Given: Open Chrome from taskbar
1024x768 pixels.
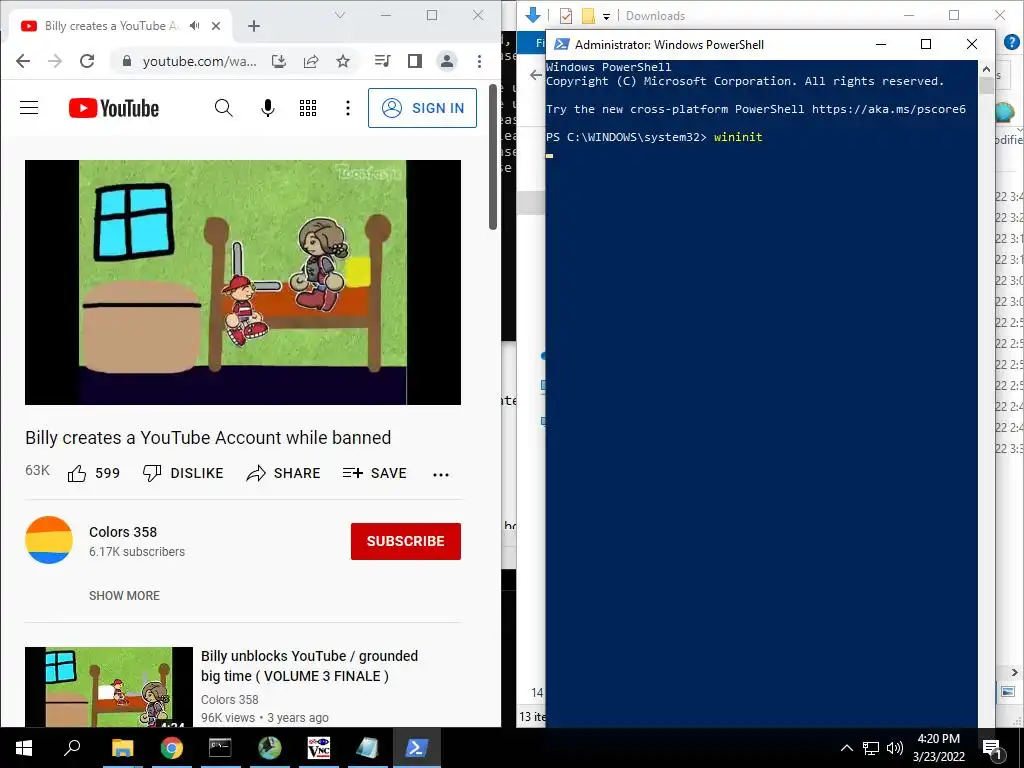Looking at the screenshot, I should pyautogui.click(x=172, y=748).
